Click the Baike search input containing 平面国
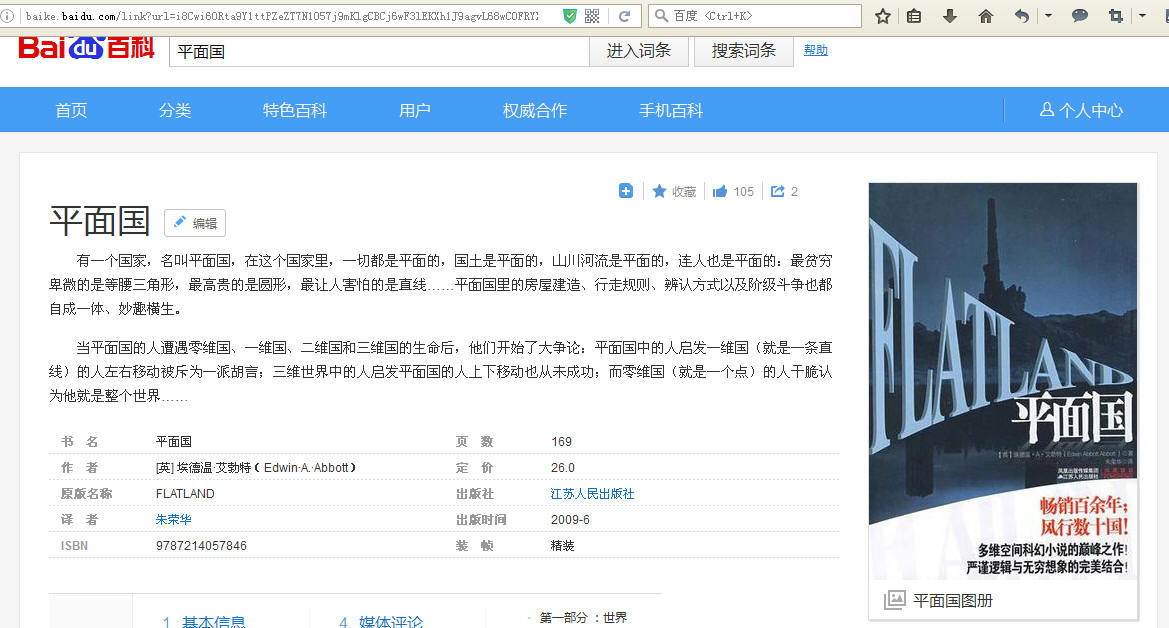The height and width of the screenshot is (628, 1169). click(x=379, y=51)
